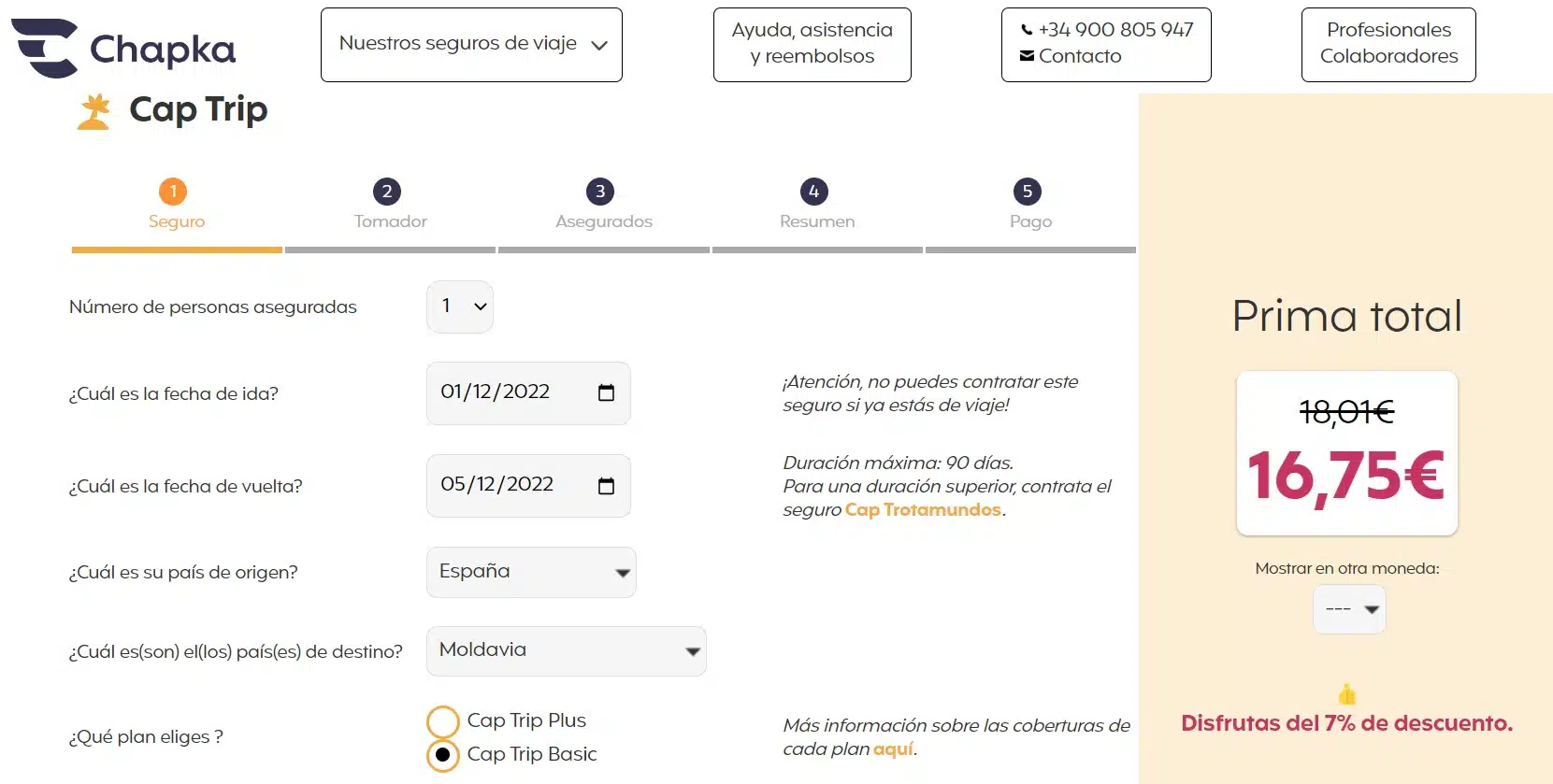Click the return date field 05/12/2022
The image size is (1553, 784).
(528, 485)
